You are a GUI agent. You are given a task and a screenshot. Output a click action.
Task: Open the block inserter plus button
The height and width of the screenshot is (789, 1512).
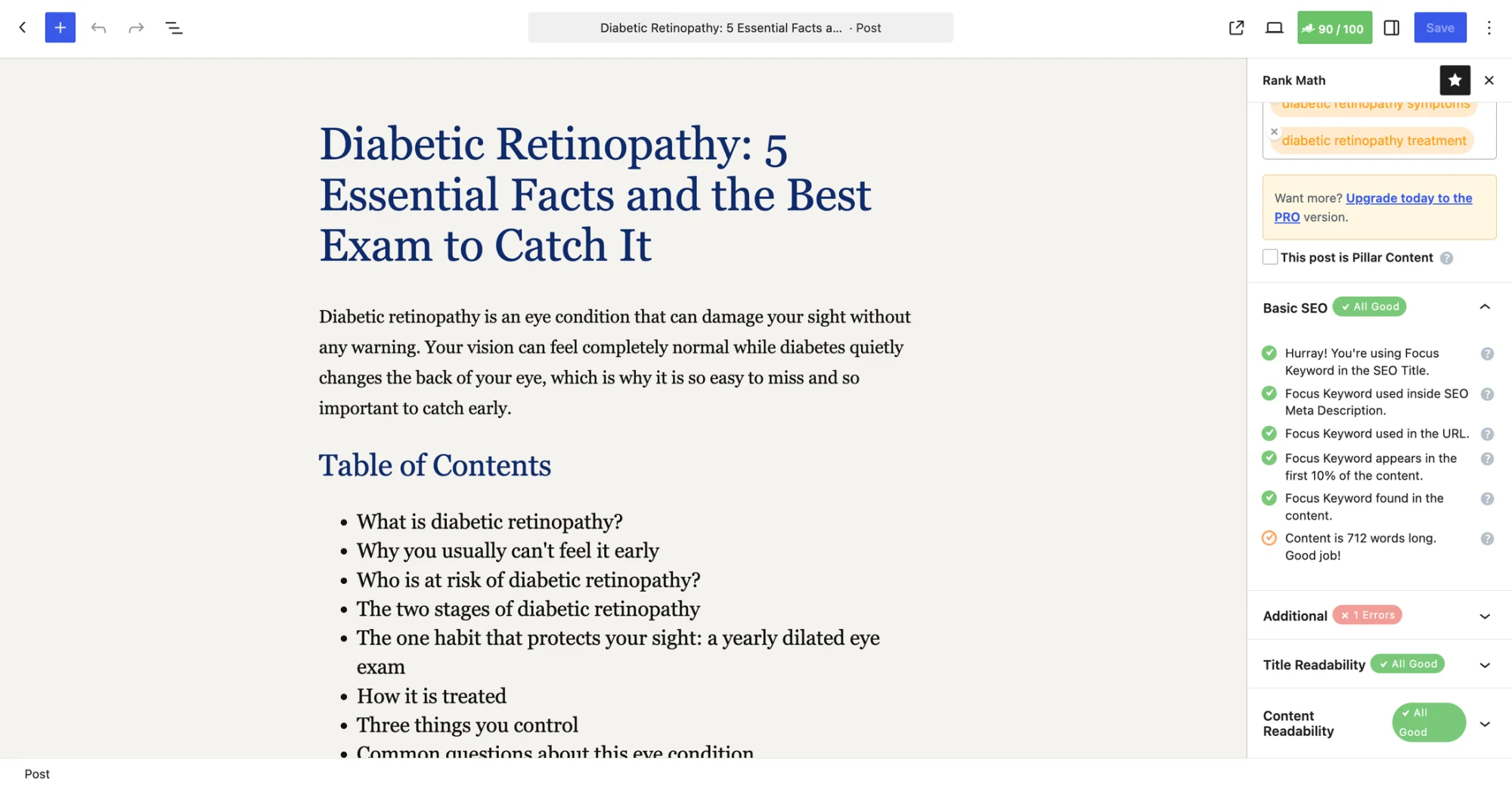click(x=60, y=28)
